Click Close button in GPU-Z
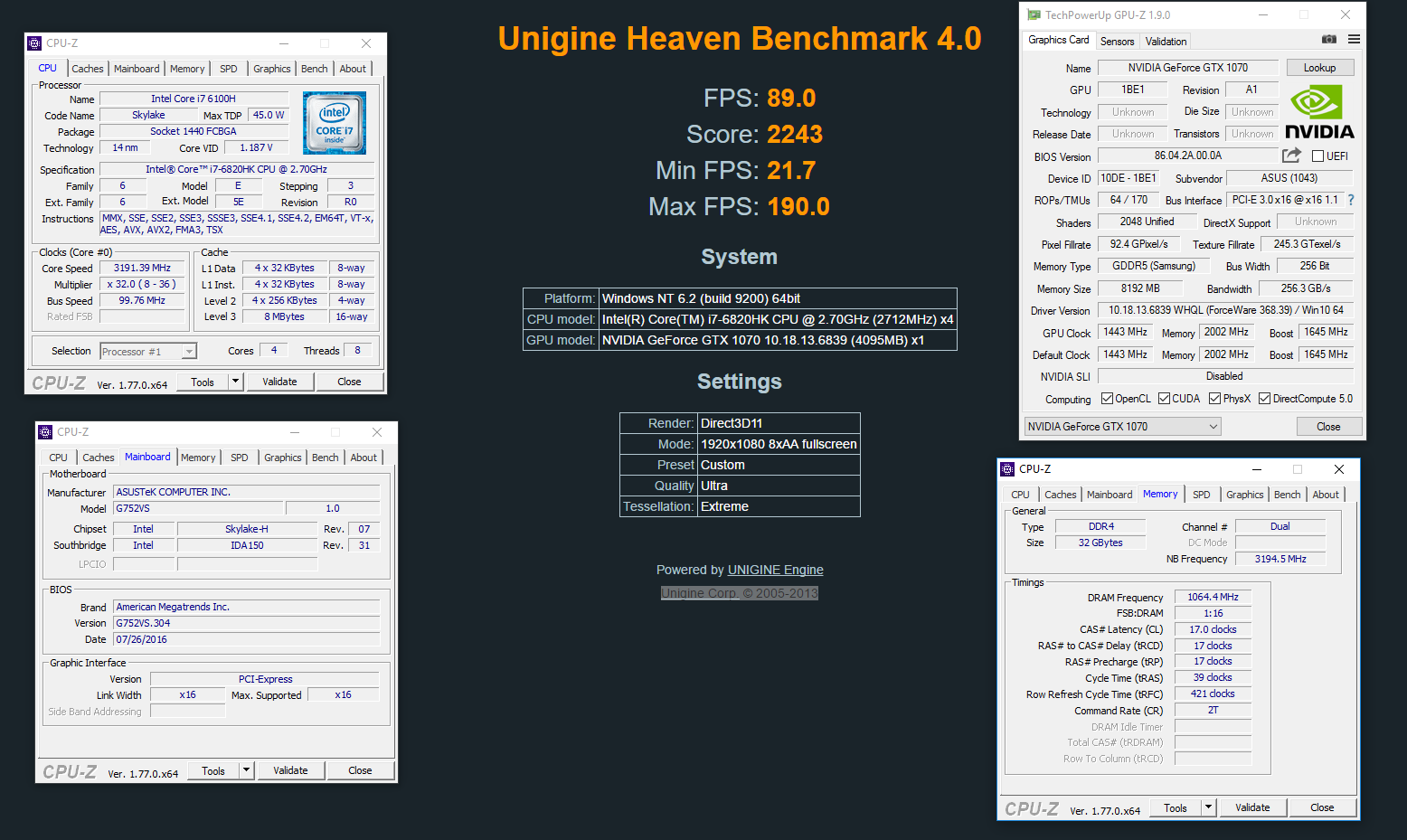1407x840 pixels. coord(1328,427)
